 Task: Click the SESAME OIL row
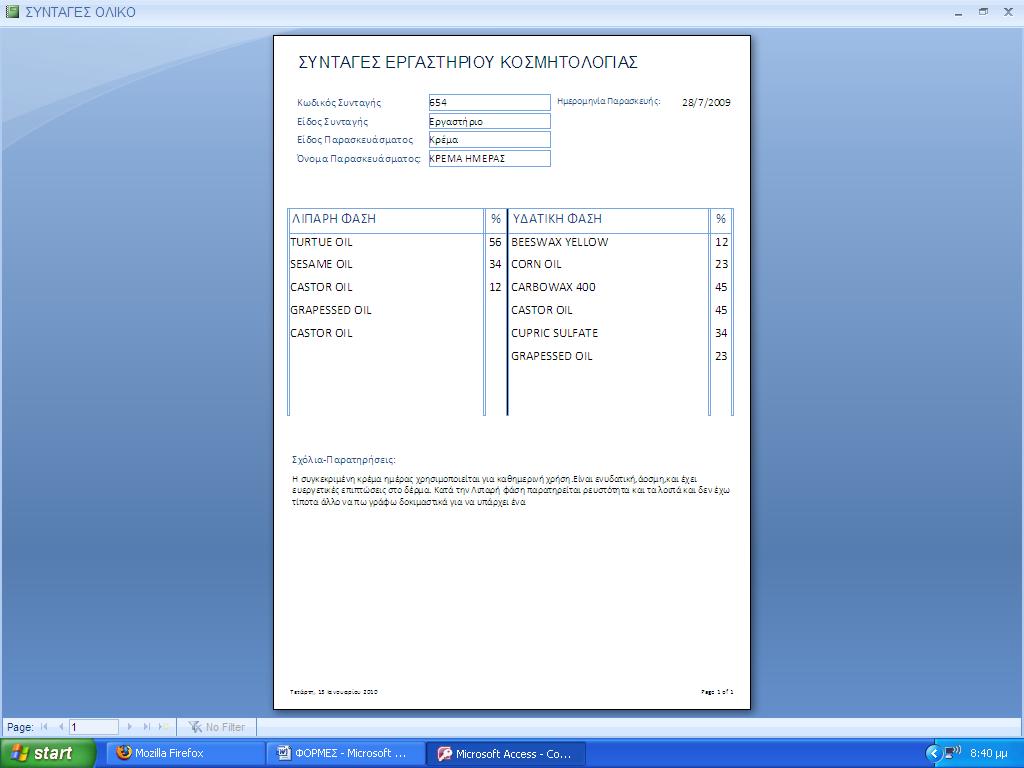pyautogui.click(x=321, y=264)
